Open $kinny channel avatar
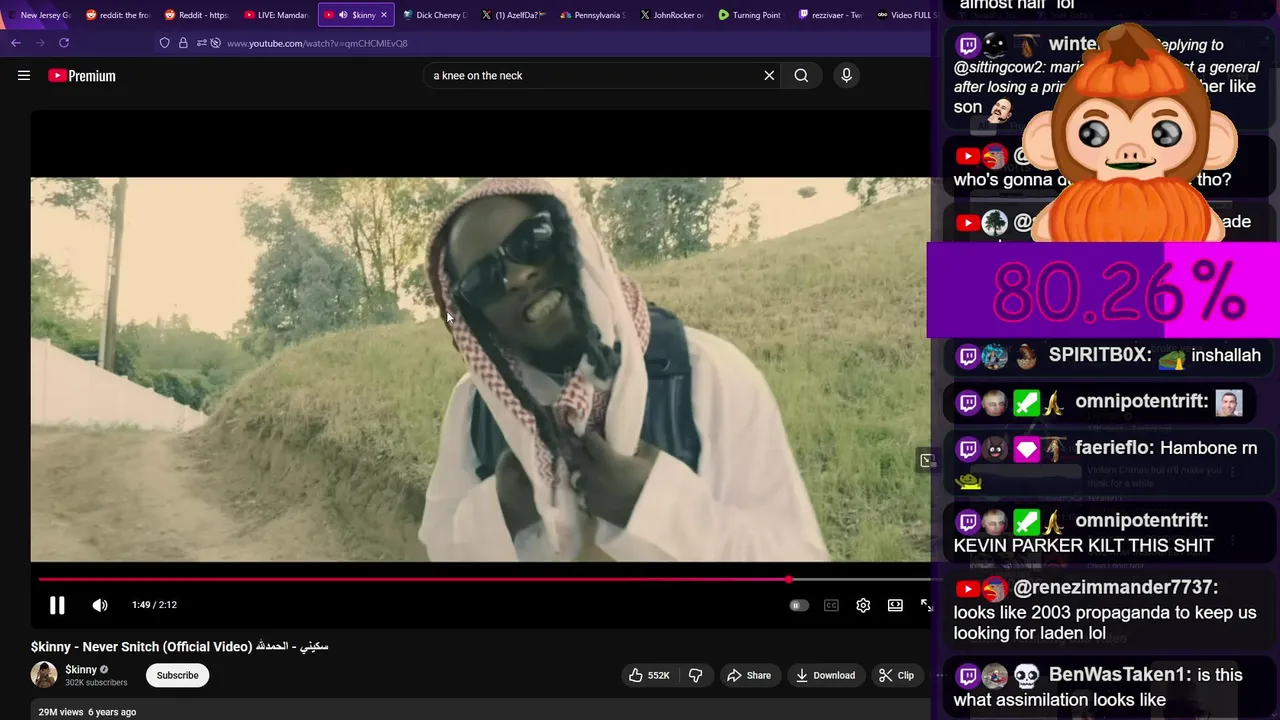1280x720 pixels. (44, 675)
